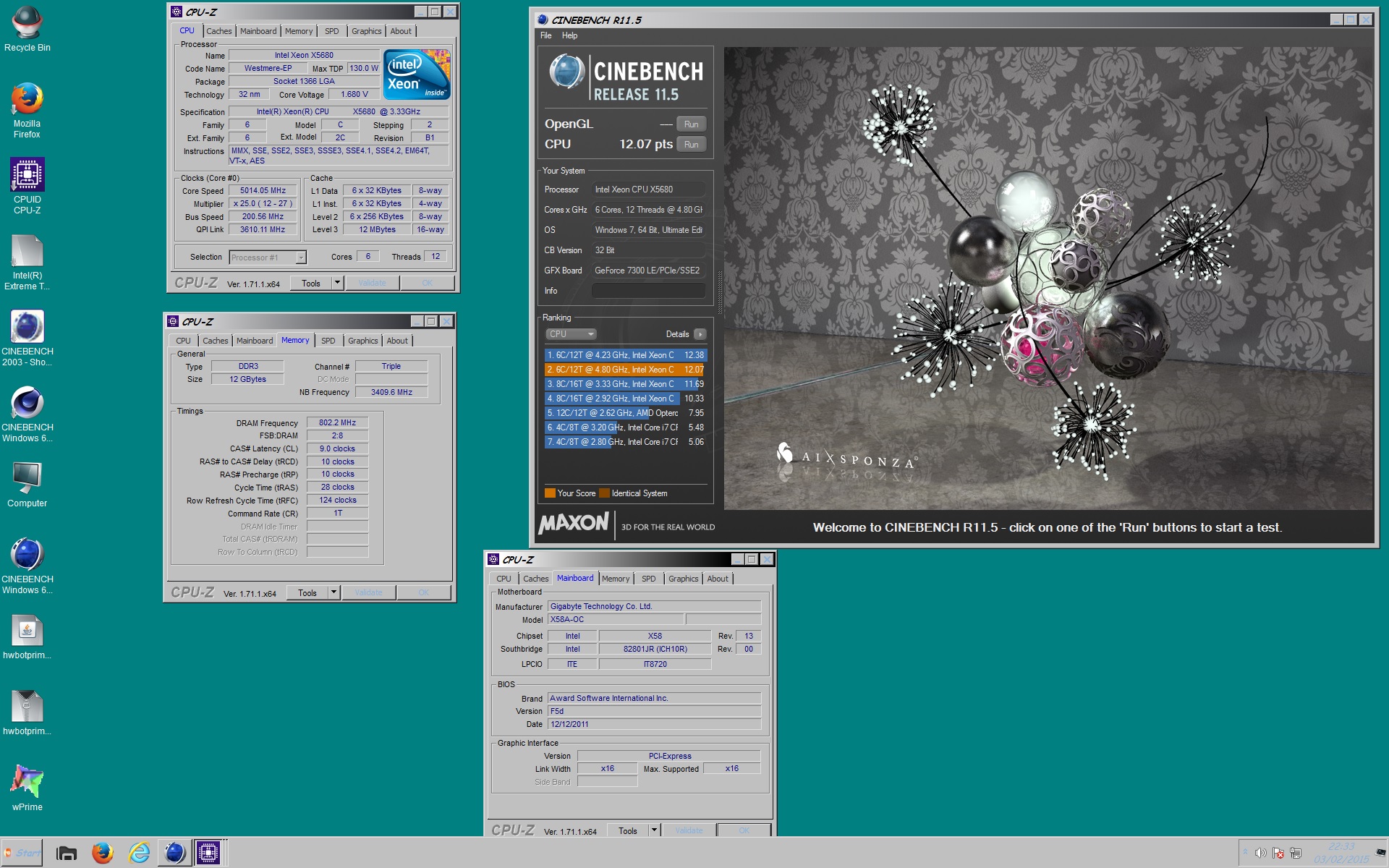Screen dimensions: 1389x868
Task: Select SPD tab in the CPU-Z Memory window
Action: click(x=328, y=341)
